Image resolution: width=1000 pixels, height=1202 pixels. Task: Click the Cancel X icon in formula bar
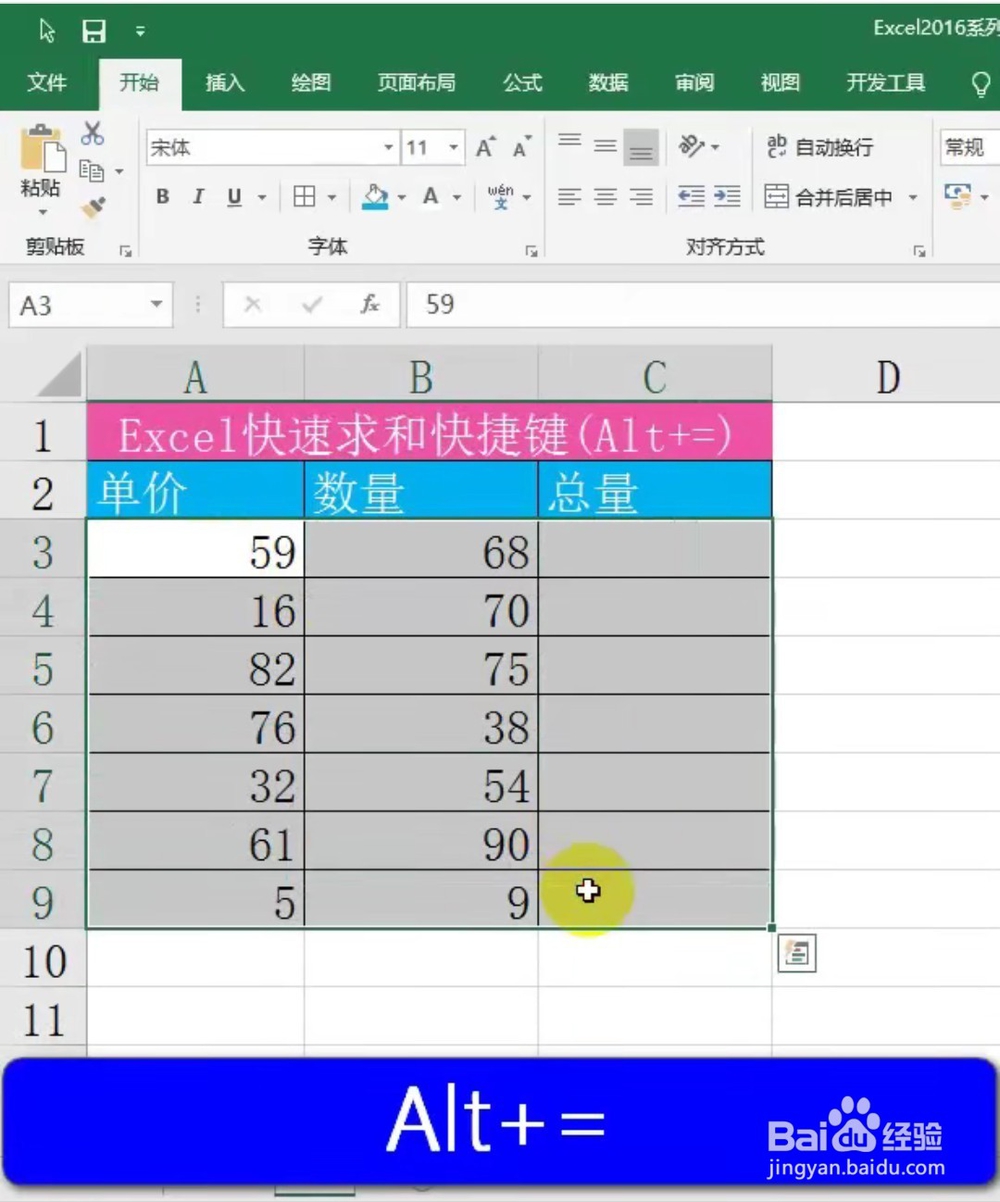tap(252, 305)
